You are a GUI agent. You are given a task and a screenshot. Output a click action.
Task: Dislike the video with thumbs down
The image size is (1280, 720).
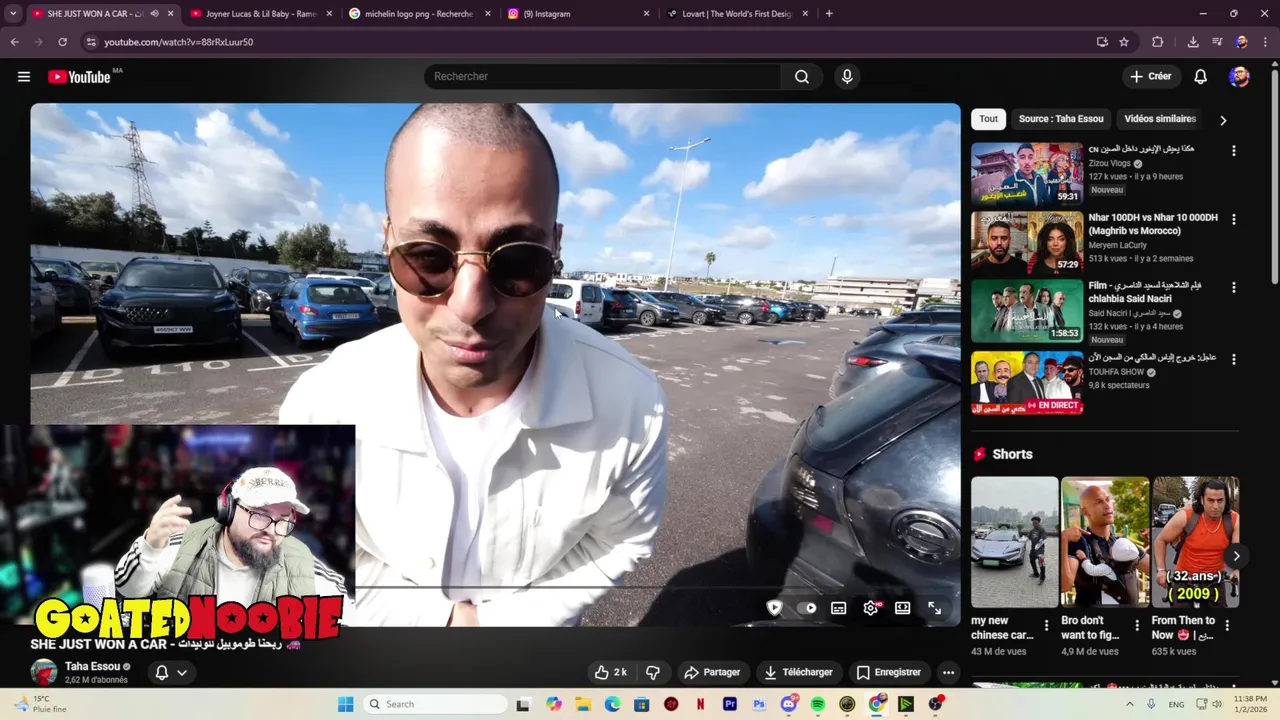(653, 672)
